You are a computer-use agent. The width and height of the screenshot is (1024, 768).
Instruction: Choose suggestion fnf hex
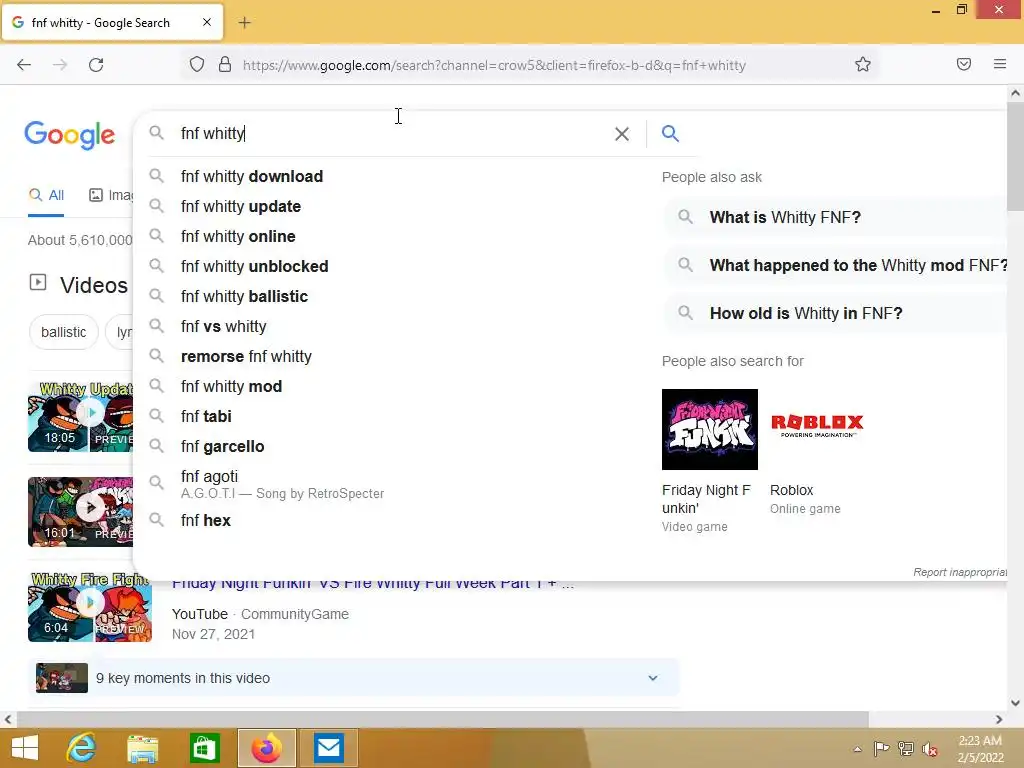(x=206, y=520)
